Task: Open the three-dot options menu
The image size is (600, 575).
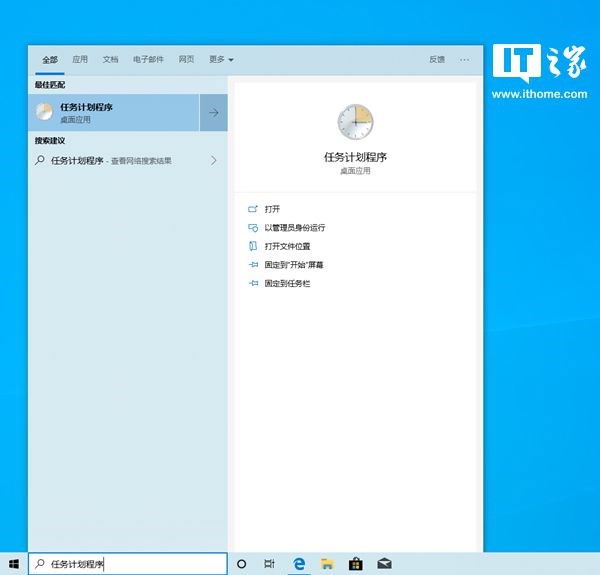Action: pos(465,60)
